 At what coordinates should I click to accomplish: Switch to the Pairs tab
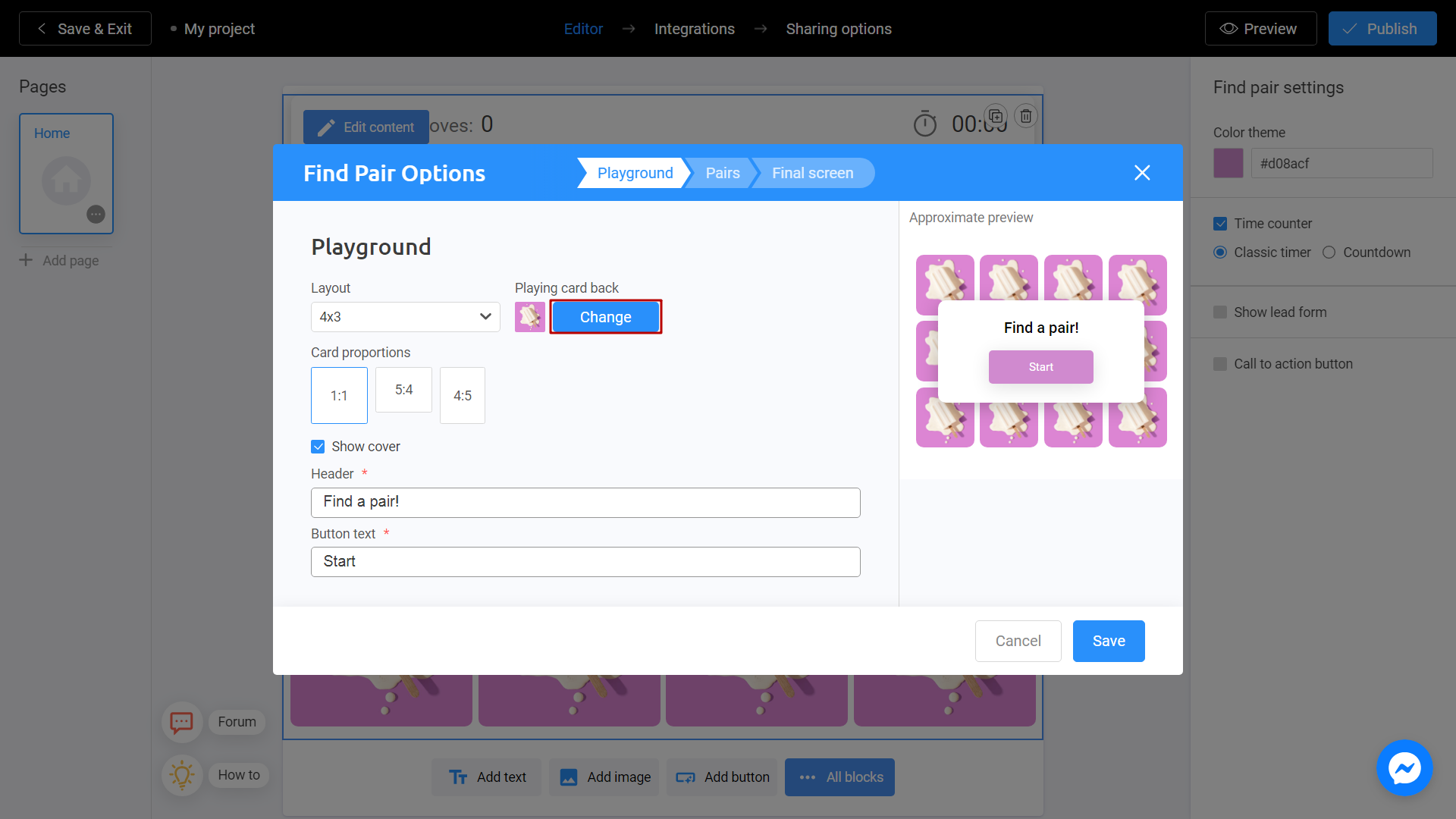723,173
